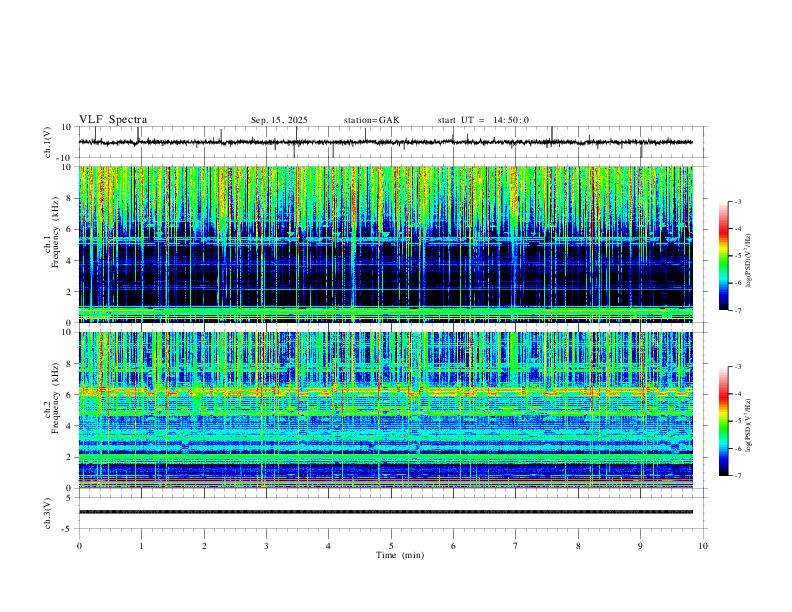Click the '-3' label on ch.1 colorbar
This screenshot has width=792, height=612.
(x=737, y=201)
